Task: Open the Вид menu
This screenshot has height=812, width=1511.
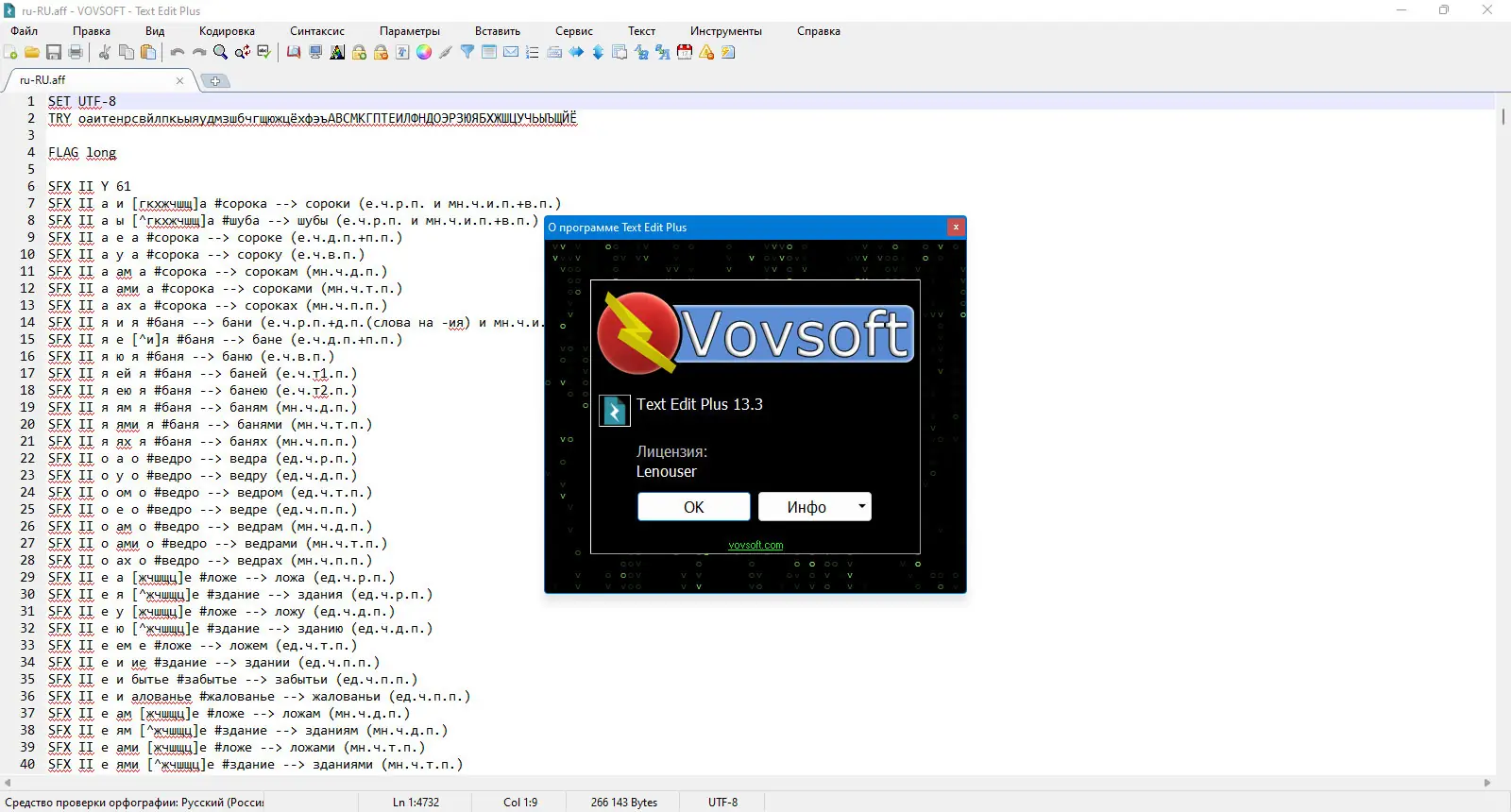Action: 155,31
